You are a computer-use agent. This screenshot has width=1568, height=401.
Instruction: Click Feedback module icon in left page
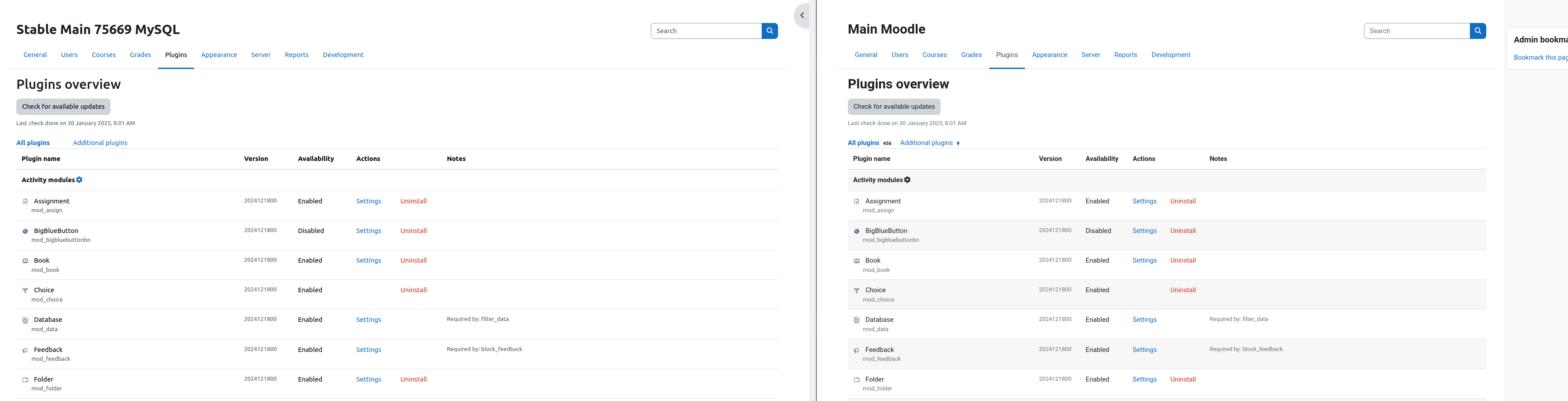coord(25,351)
